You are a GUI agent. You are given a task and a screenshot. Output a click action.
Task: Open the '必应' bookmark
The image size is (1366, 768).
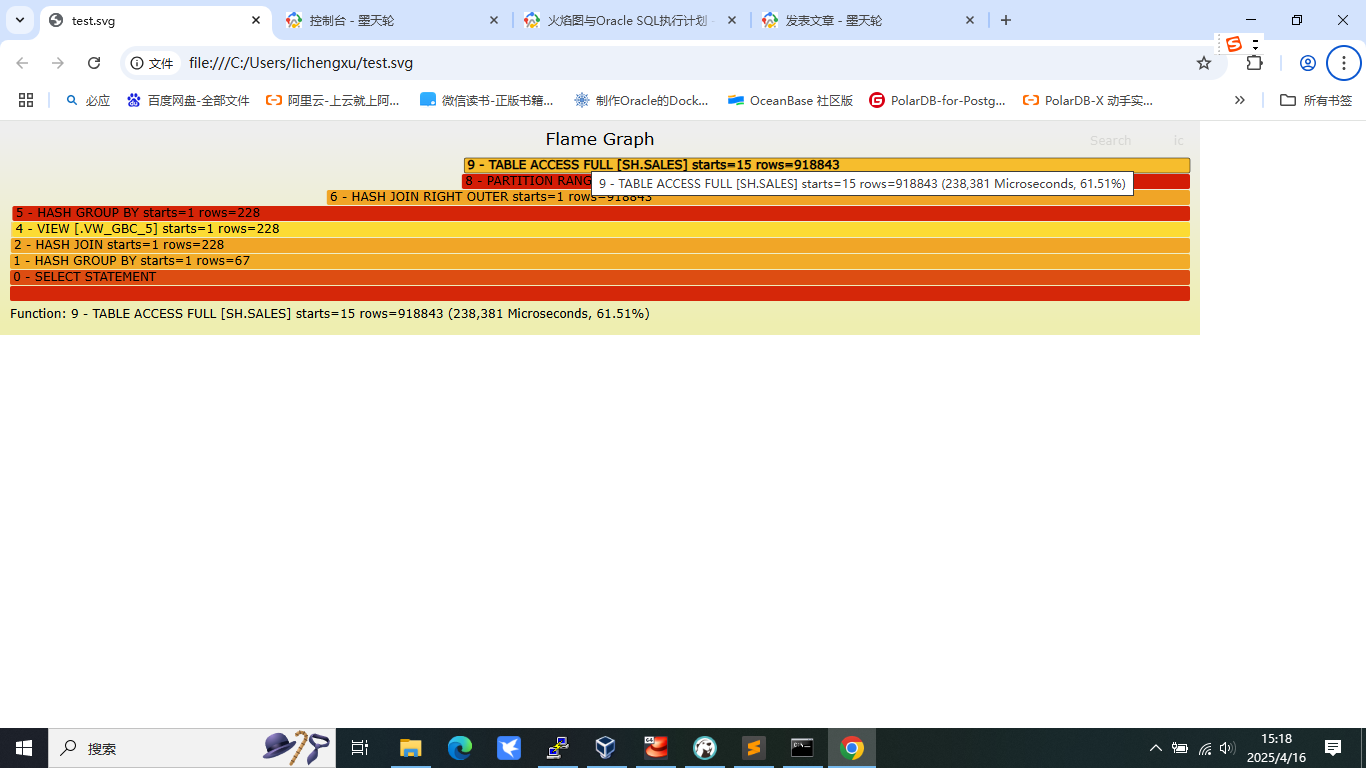tap(87, 100)
